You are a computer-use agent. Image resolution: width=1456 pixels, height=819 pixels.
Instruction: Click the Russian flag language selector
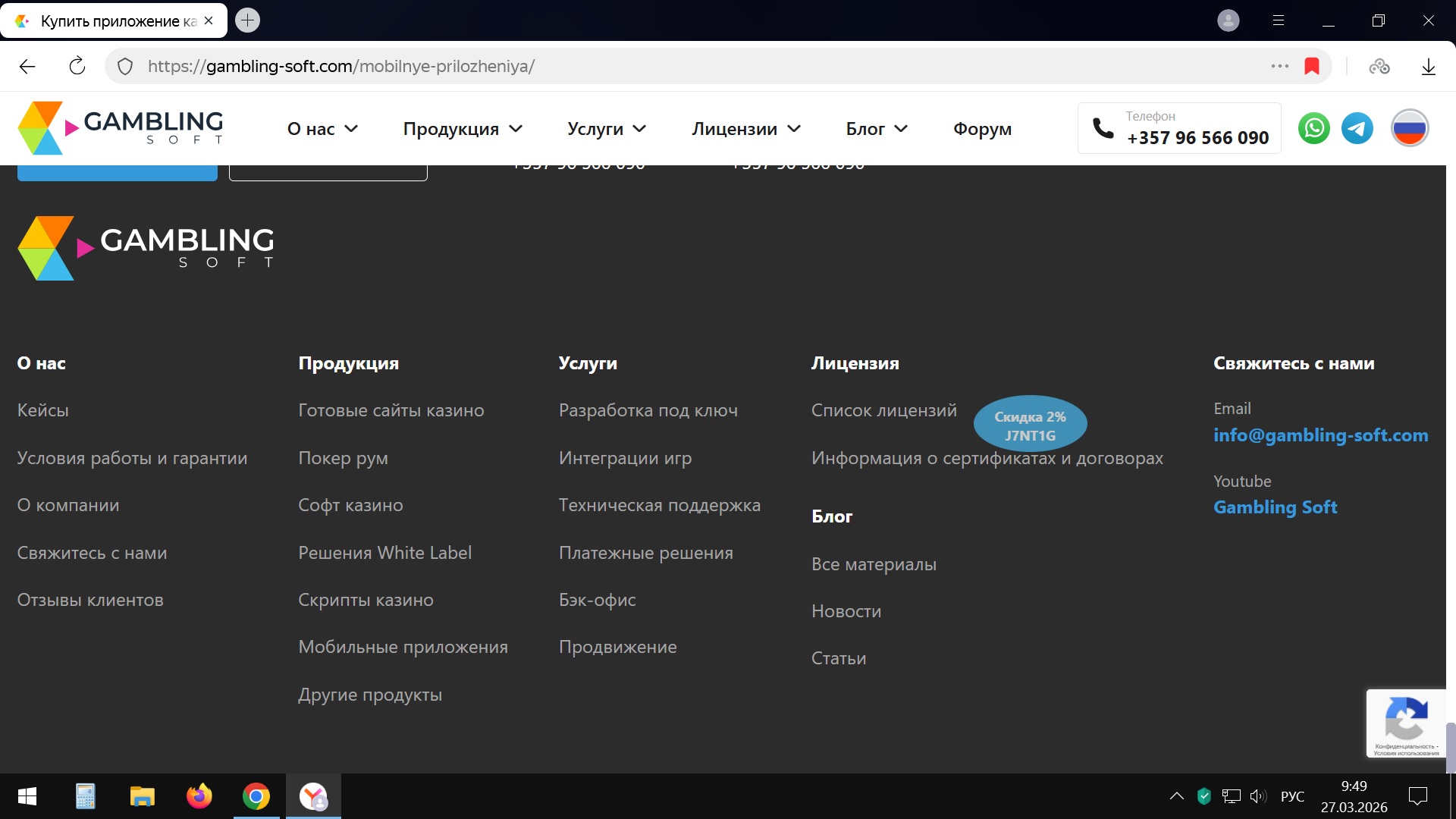click(1409, 128)
